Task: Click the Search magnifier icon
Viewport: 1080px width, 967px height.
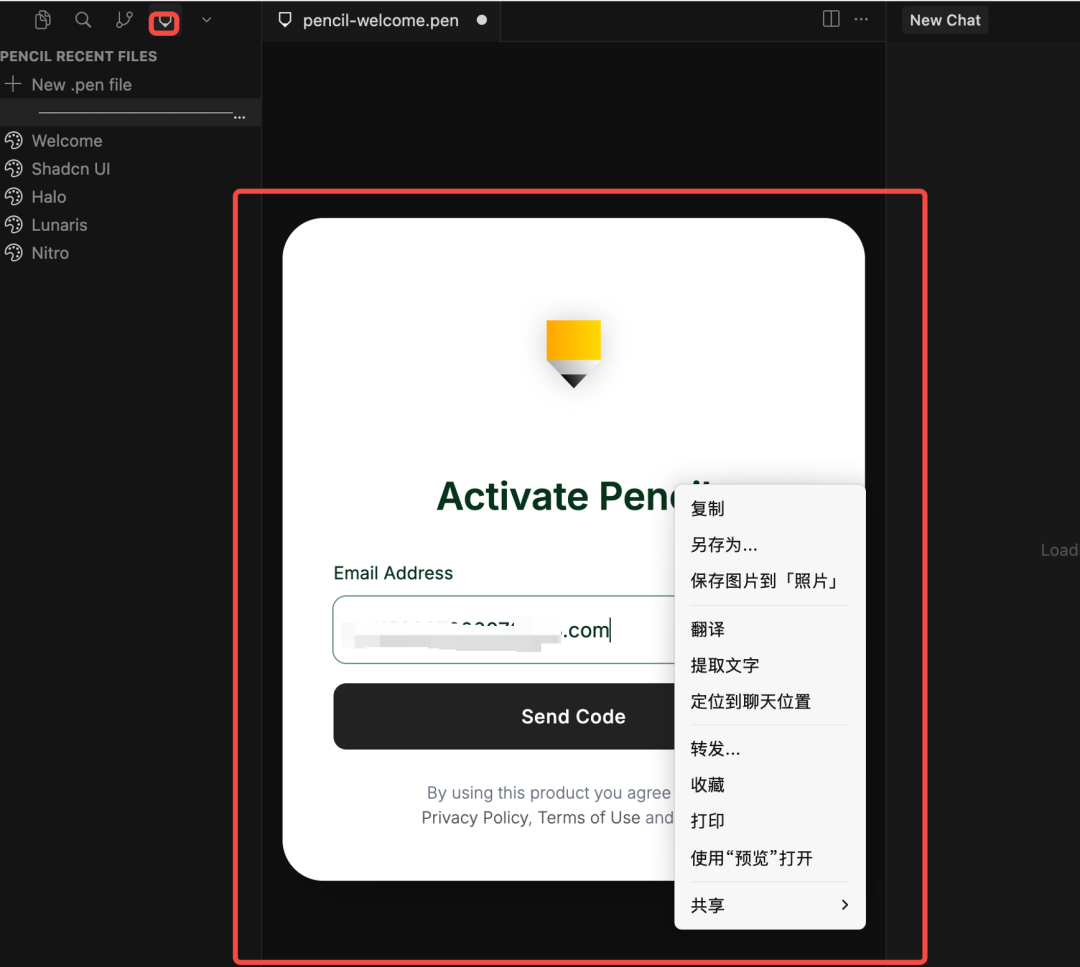Action: (x=83, y=20)
